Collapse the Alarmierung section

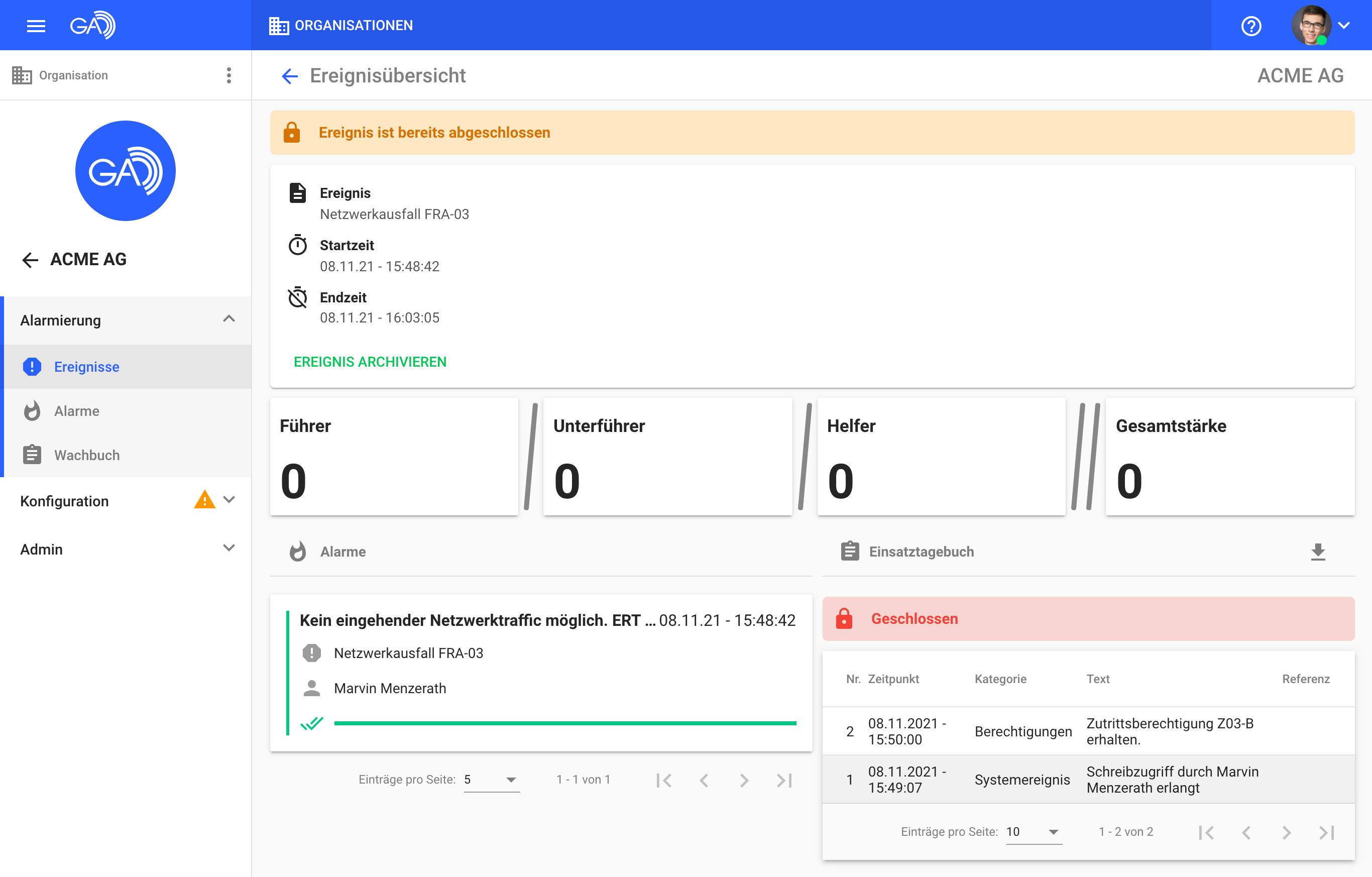pyautogui.click(x=228, y=319)
